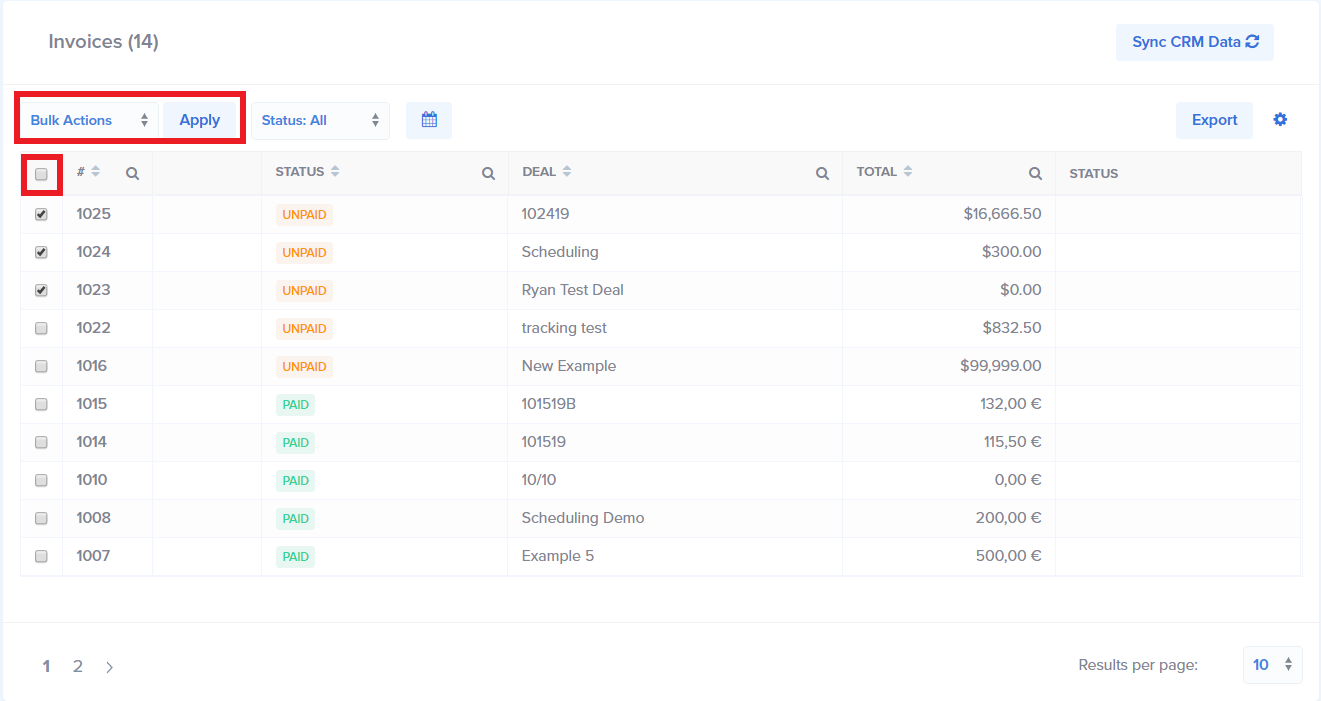Check invoice 1007 checkbox

point(41,556)
